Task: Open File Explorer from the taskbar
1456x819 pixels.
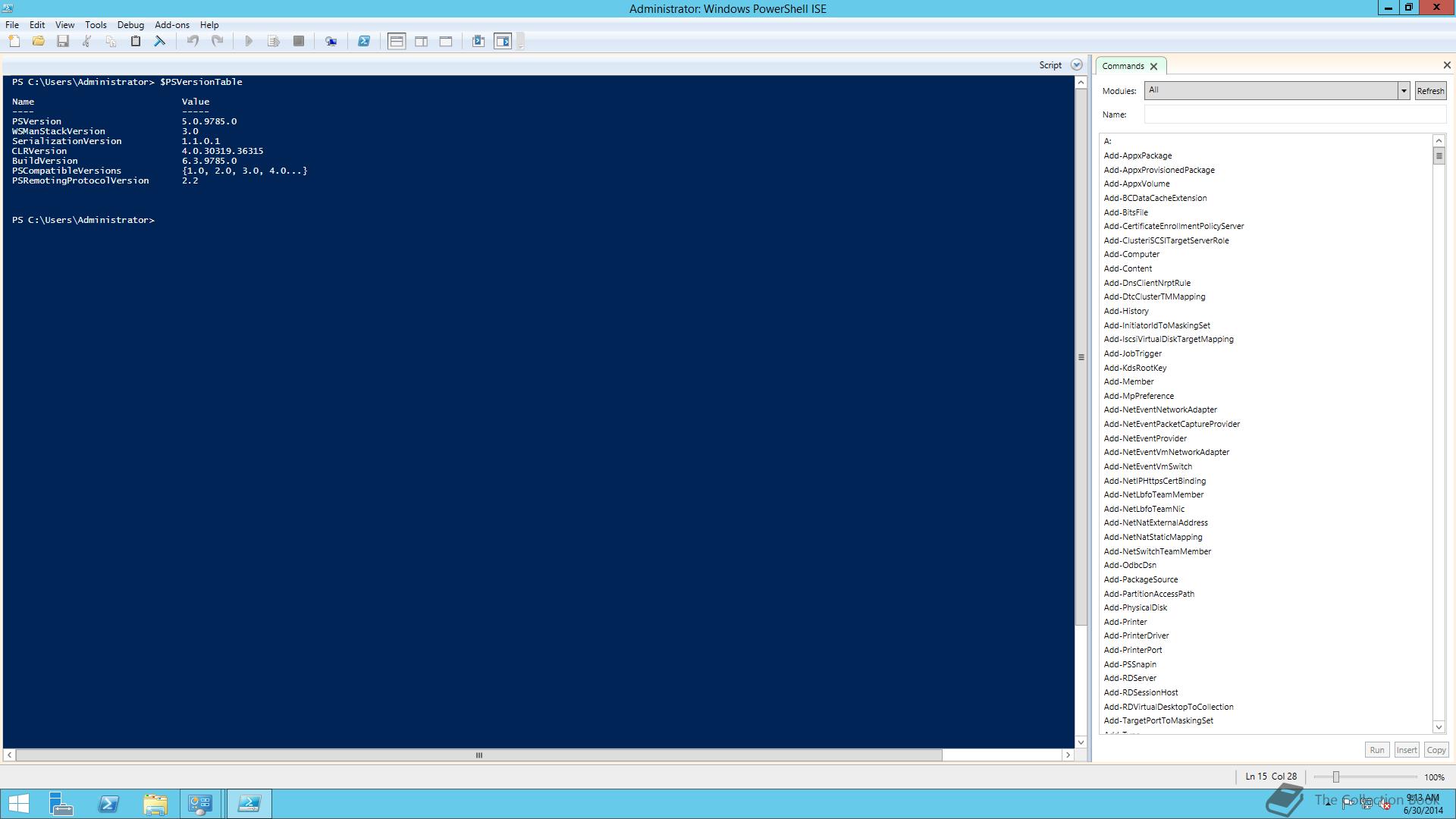Action: pos(155,804)
